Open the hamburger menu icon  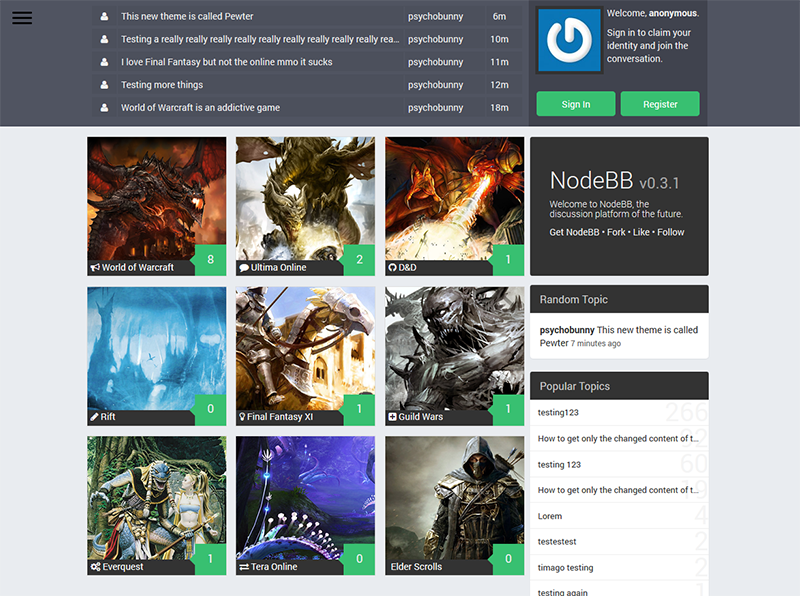(x=22, y=18)
